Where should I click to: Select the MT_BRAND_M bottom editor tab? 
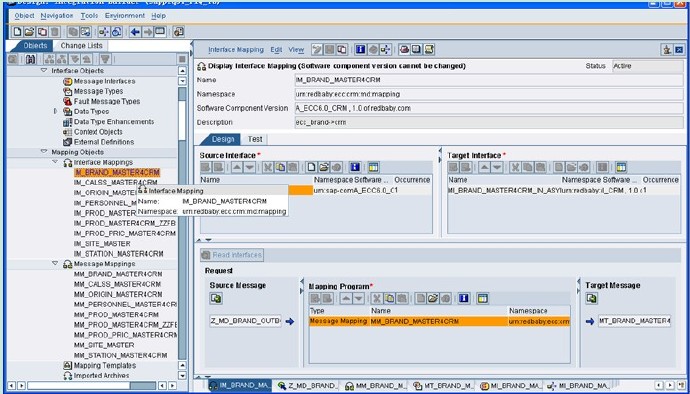point(443,386)
